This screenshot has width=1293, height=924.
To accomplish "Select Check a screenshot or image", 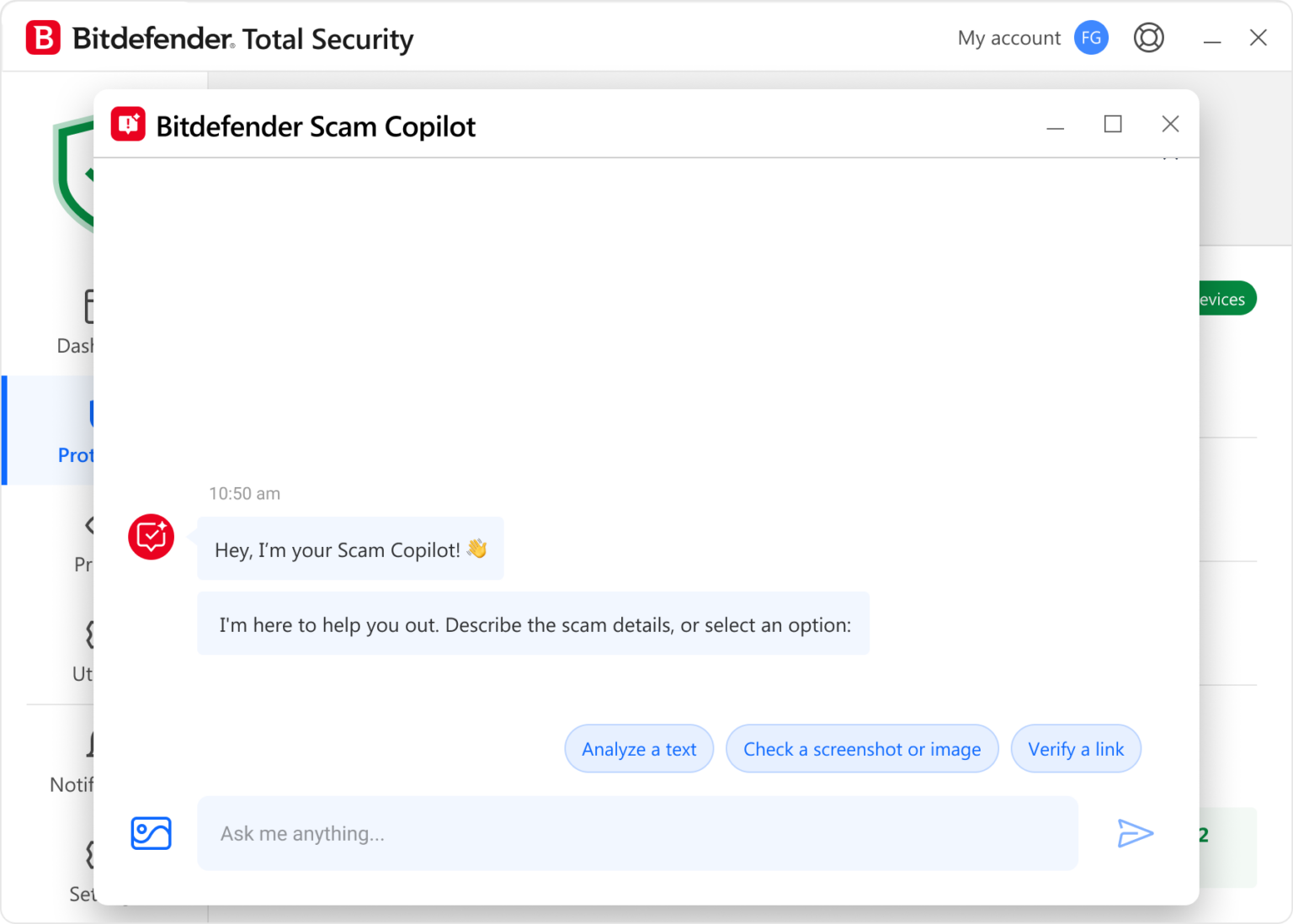I will 862,748.
